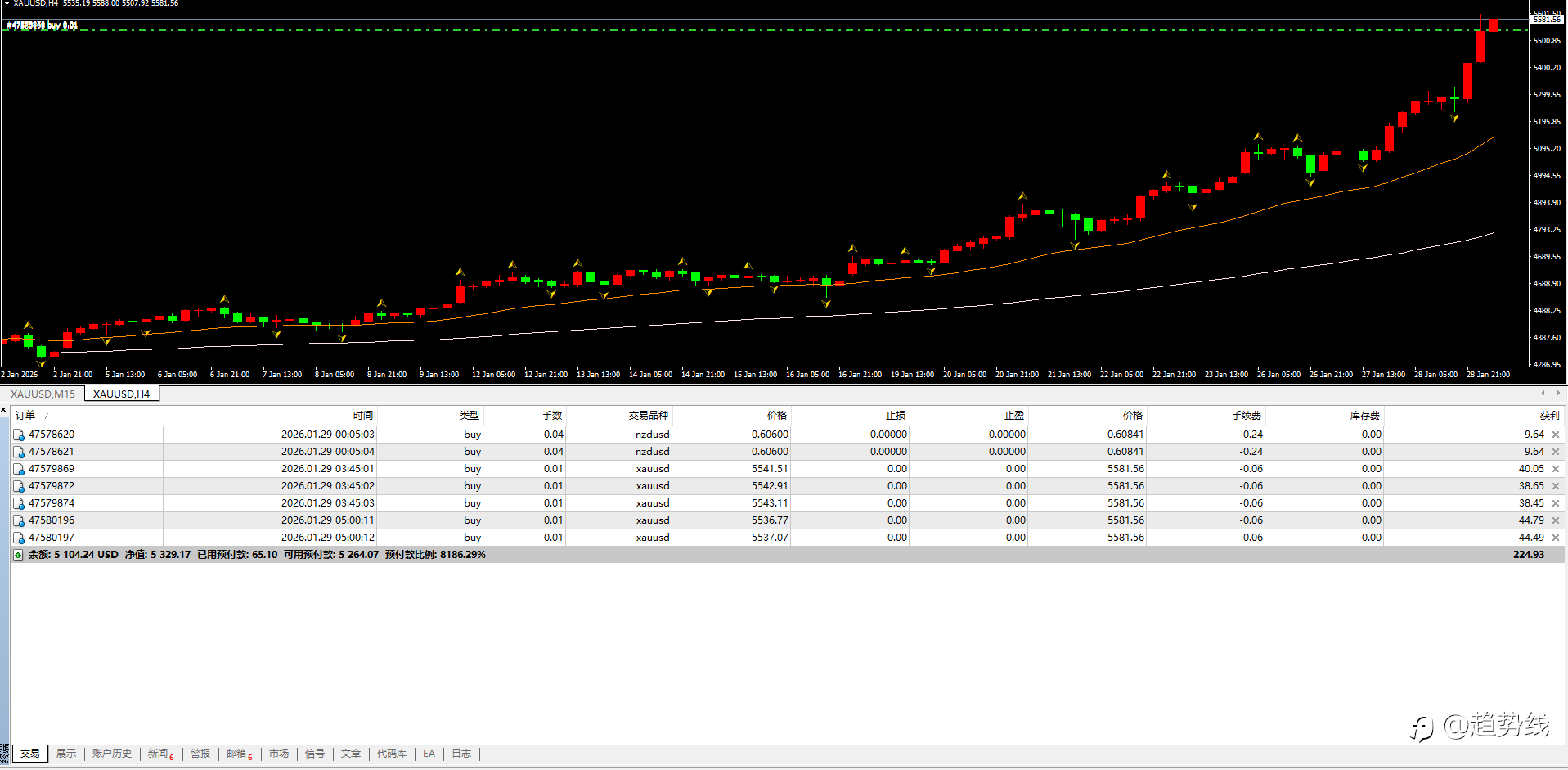Sort by the 时间 column header
The height and width of the screenshot is (770, 1568).
pyautogui.click(x=270, y=416)
